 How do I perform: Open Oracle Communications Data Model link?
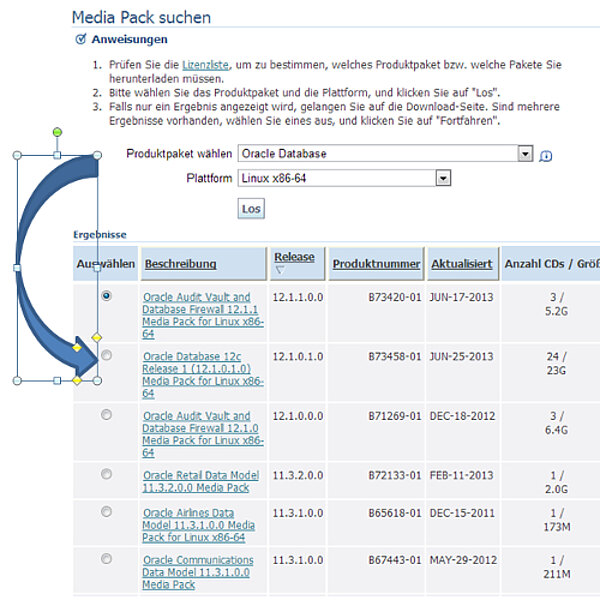[x=198, y=572]
